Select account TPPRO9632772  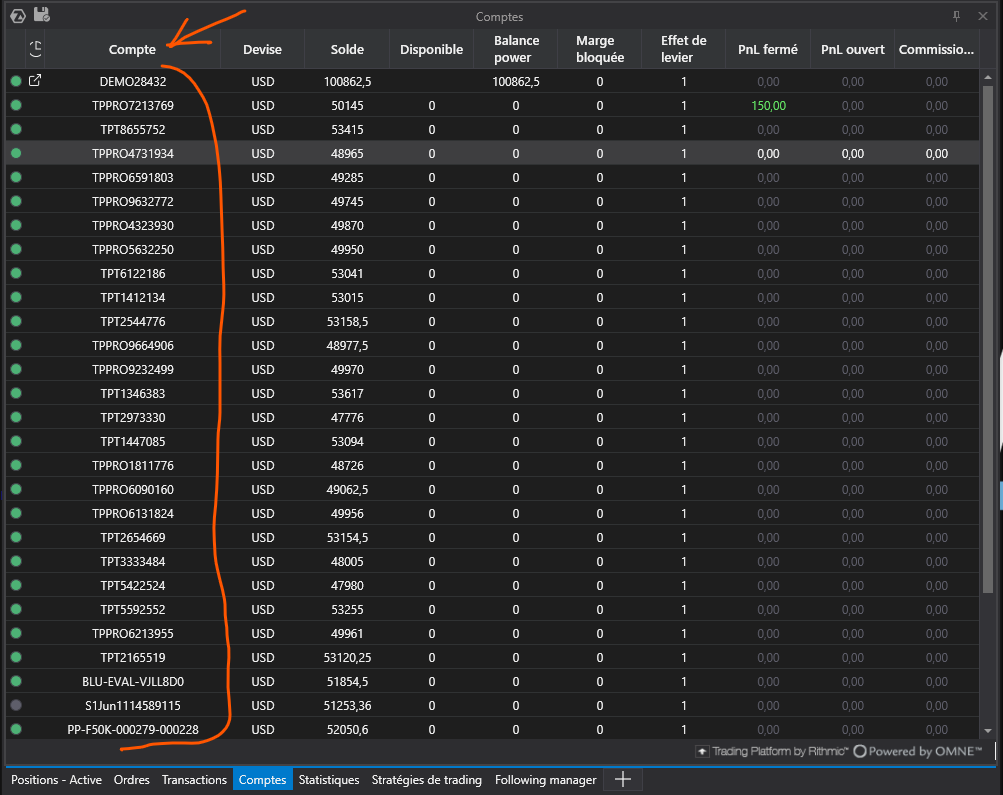[x=493, y=201]
